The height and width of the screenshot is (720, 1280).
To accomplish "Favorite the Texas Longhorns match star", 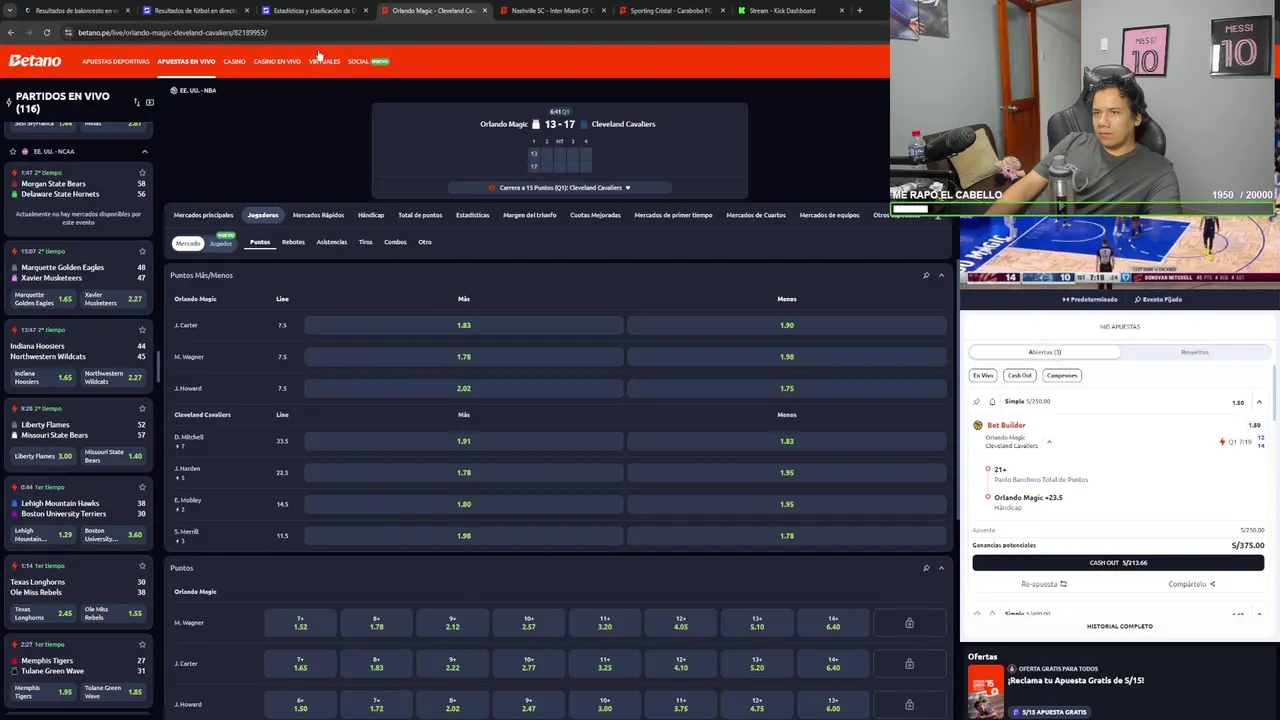I will tap(142, 566).
